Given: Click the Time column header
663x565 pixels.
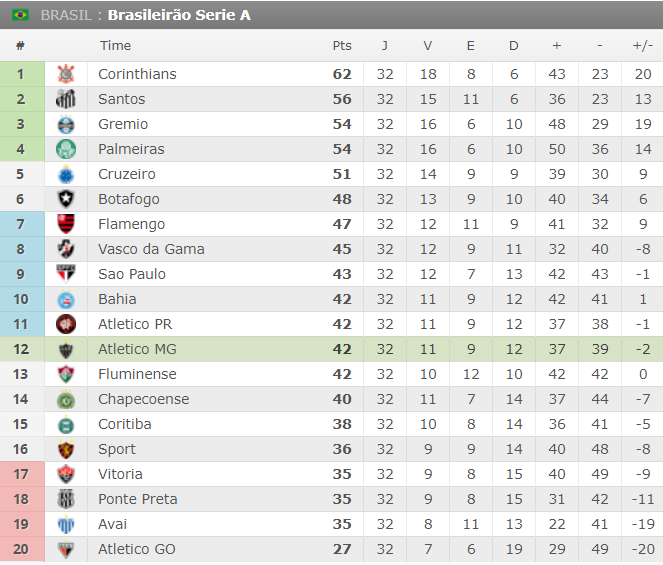Looking at the screenshot, I should (x=115, y=45).
